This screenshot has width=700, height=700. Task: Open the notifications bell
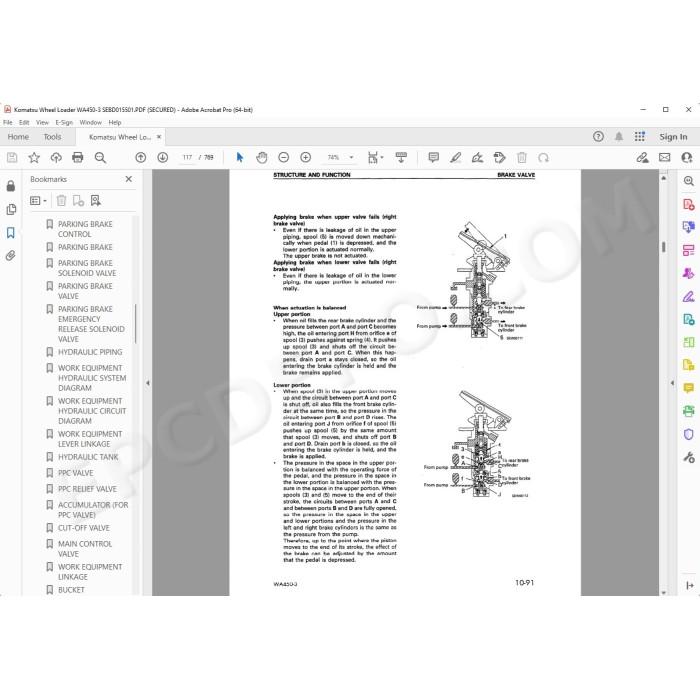(x=619, y=137)
